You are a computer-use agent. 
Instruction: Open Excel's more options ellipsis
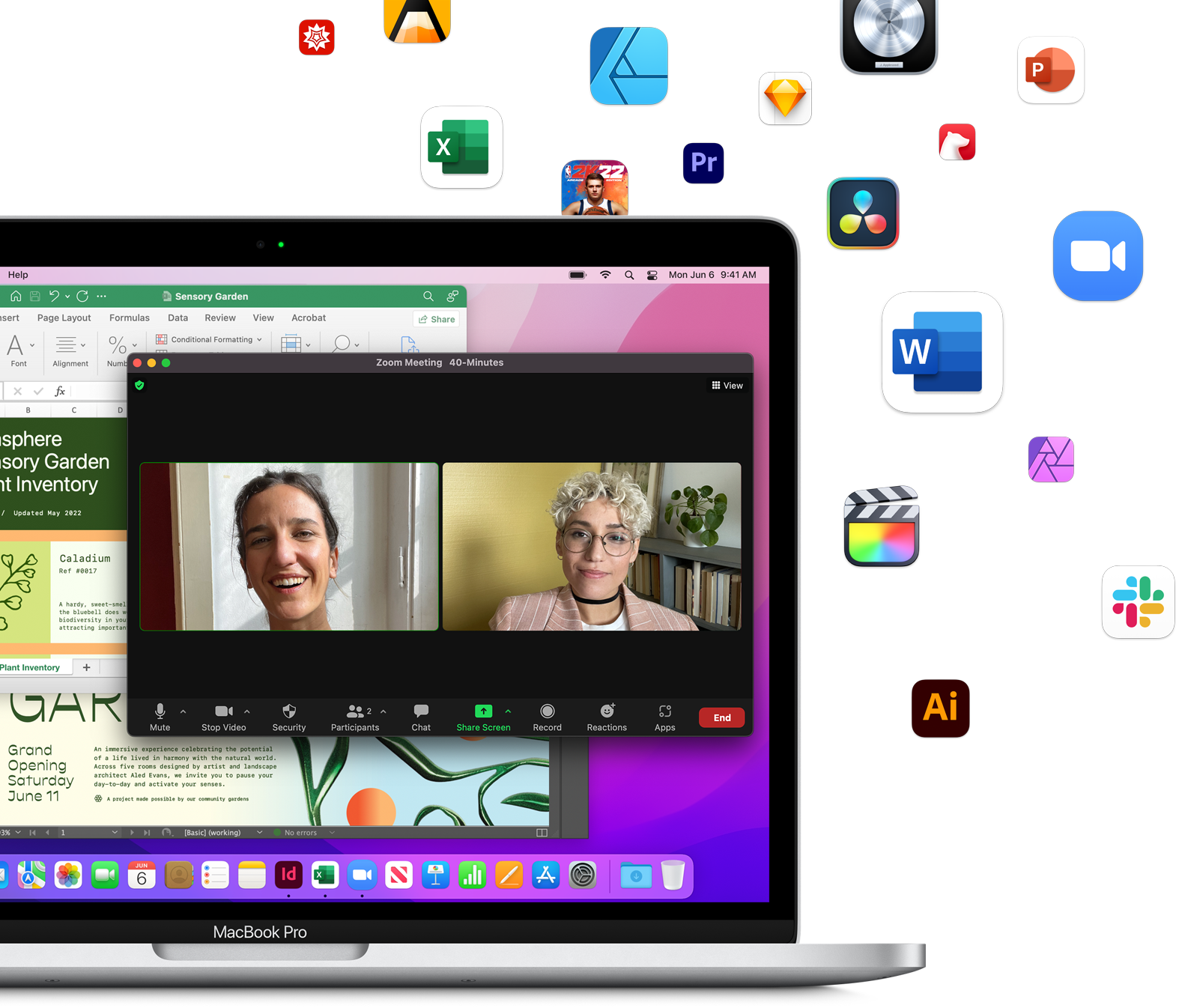coord(102,296)
